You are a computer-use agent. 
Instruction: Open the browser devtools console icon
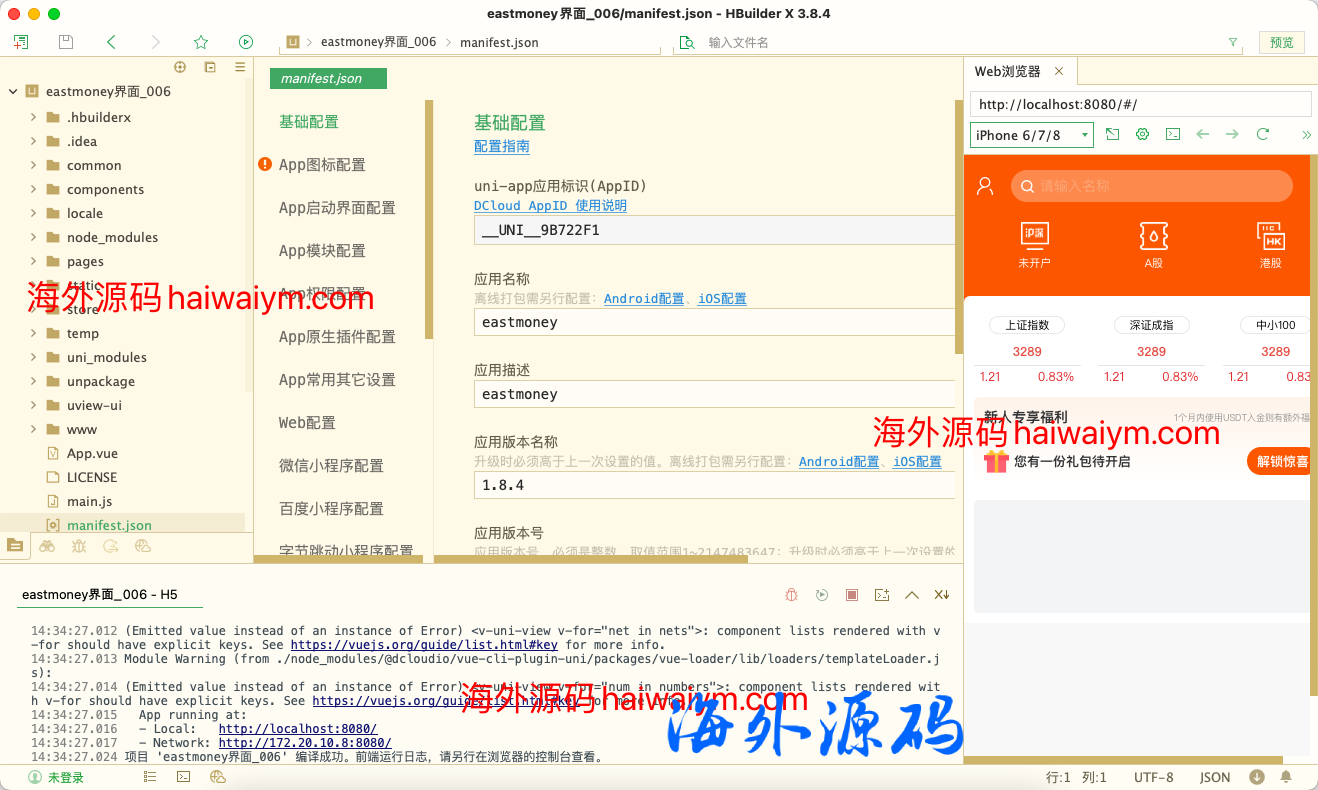(x=1173, y=134)
